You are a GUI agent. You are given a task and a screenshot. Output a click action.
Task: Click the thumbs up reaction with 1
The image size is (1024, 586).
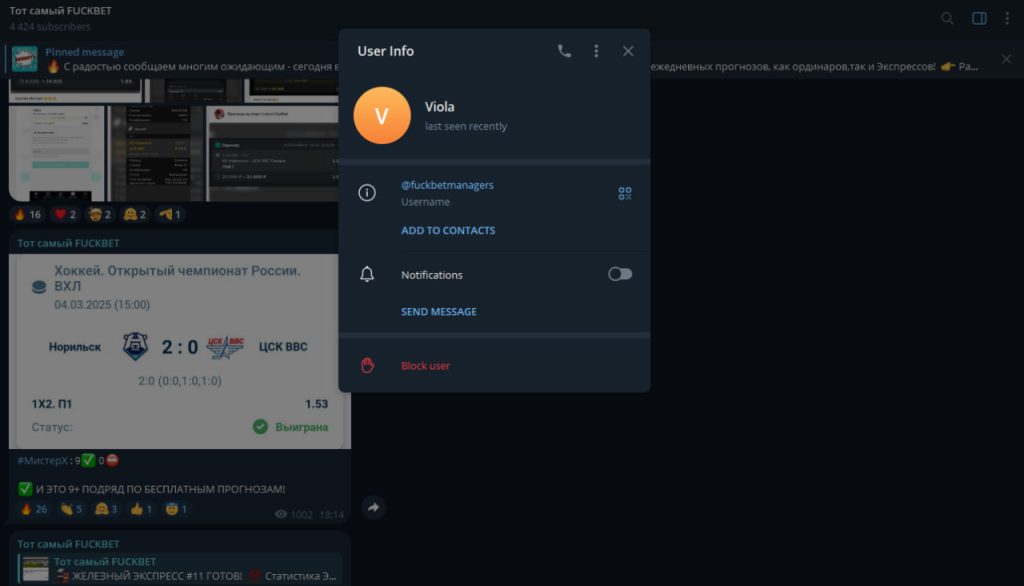pyautogui.click(x=141, y=509)
